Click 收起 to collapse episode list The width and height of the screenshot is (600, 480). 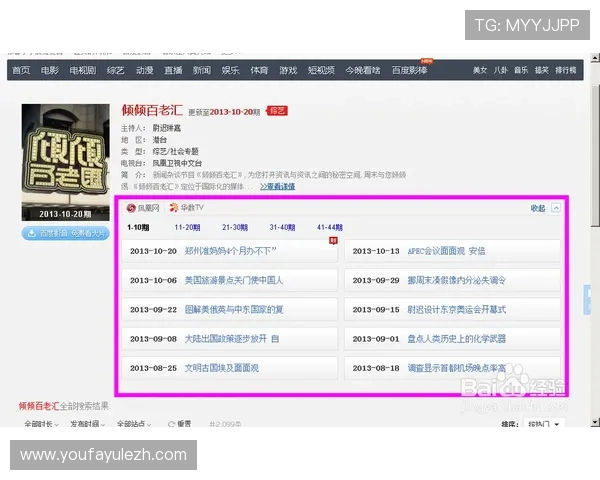point(538,208)
